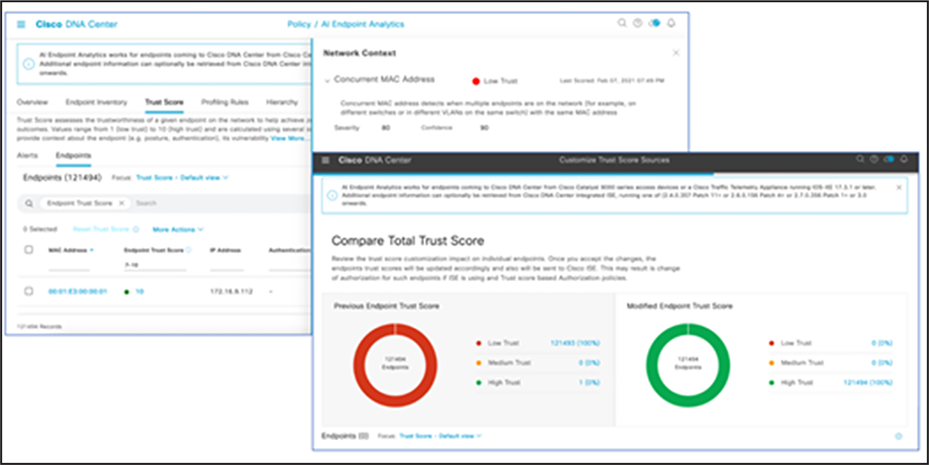Click Endpoint Trust Score filter field 7-10
The width and height of the screenshot is (929, 465).
155,267
